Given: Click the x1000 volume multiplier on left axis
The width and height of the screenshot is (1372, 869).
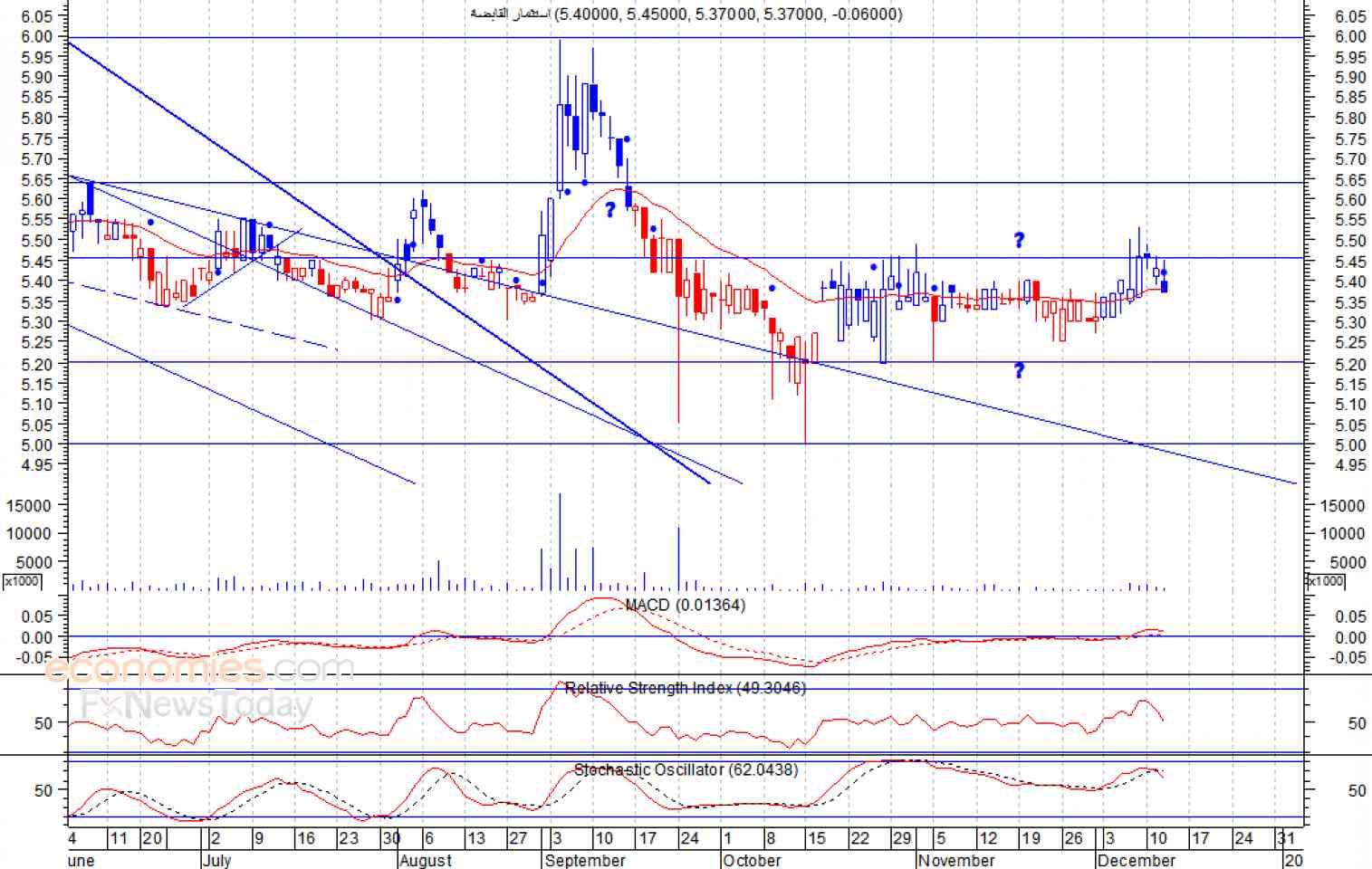Looking at the screenshot, I should click(23, 581).
